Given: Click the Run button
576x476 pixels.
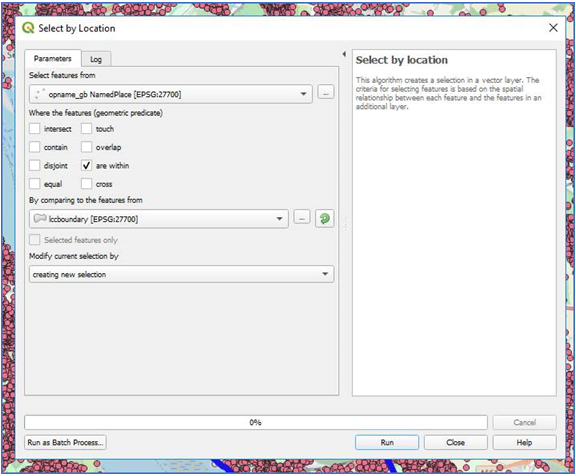Looking at the screenshot, I should pyautogui.click(x=387, y=442).
